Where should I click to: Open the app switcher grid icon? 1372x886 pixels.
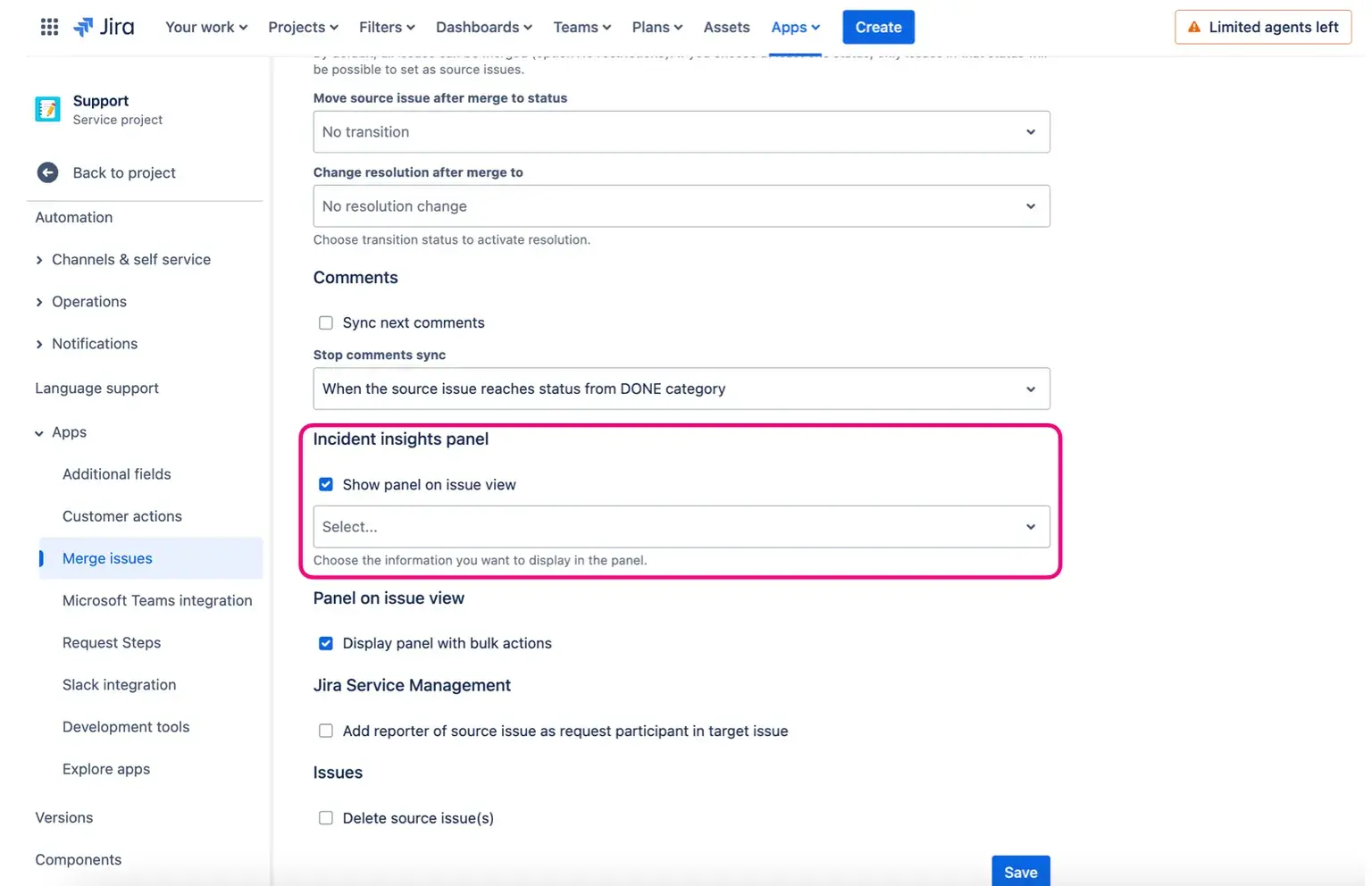click(x=49, y=27)
